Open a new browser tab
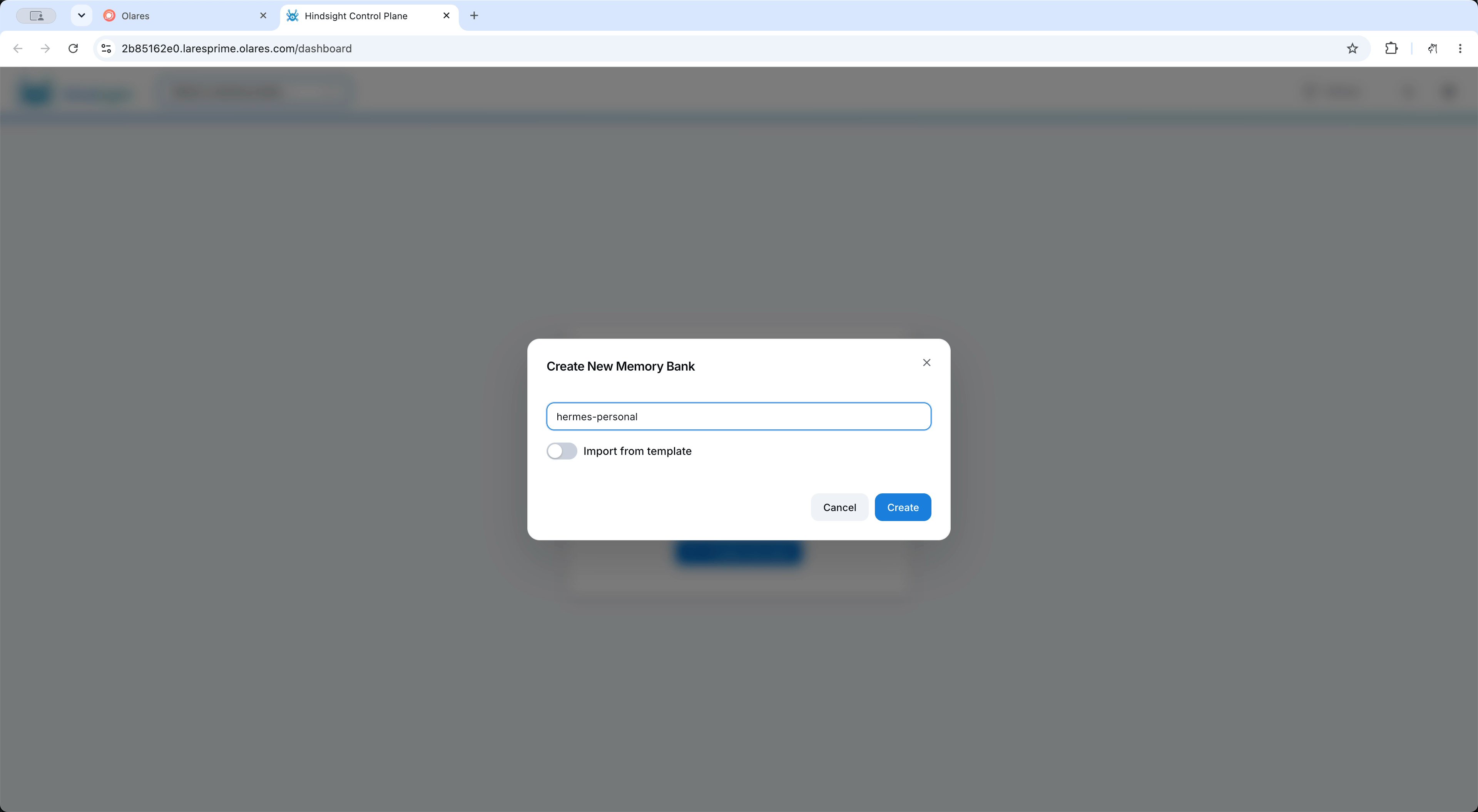The height and width of the screenshot is (812, 1478). click(x=474, y=15)
